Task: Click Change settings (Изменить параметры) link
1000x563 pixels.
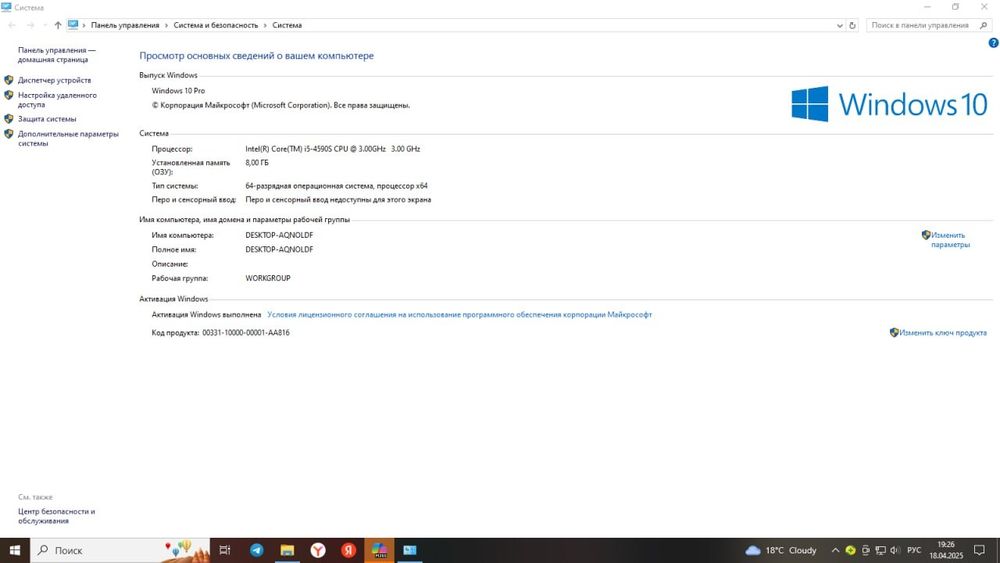Action: [x=950, y=240]
